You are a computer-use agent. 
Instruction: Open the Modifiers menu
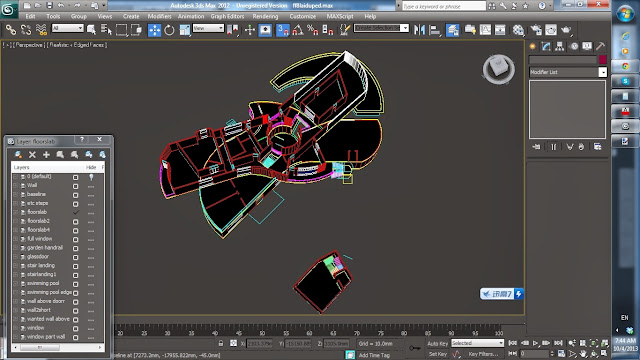(159, 16)
